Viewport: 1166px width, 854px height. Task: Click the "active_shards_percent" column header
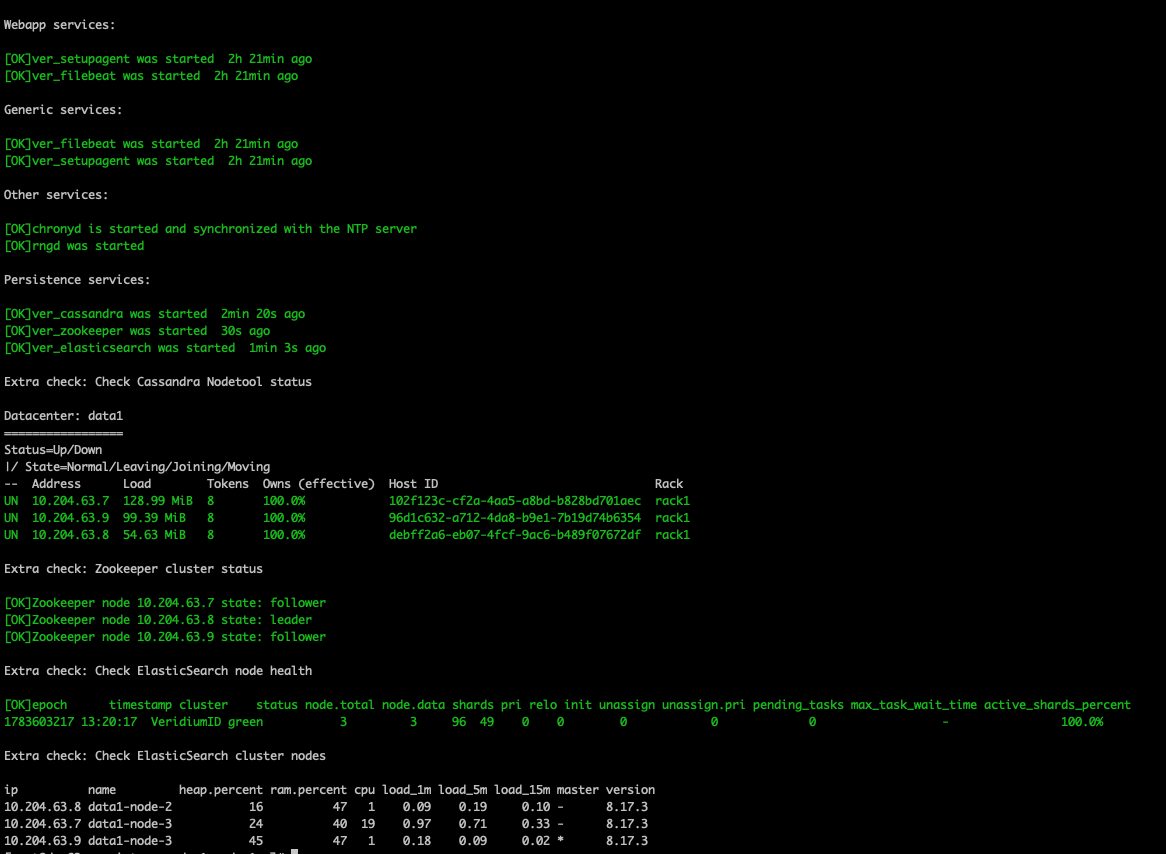[1057, 705]
